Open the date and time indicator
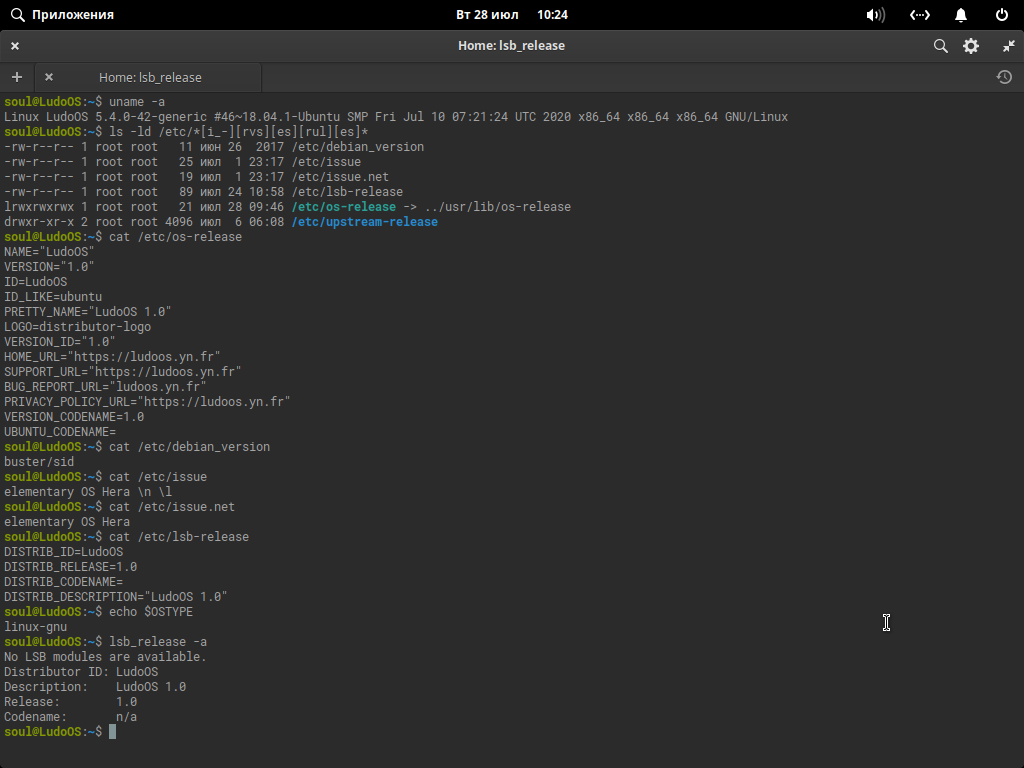1024x768 pixels. [x=512, y=14]
